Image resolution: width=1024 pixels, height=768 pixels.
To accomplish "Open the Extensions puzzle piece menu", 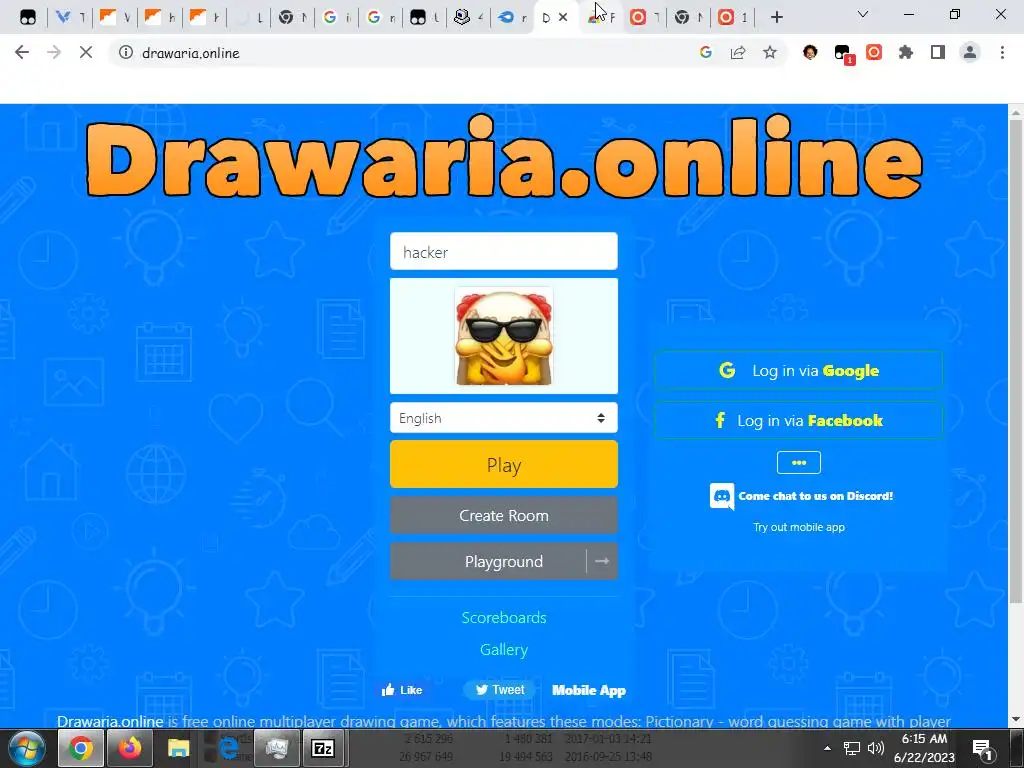I will (x=906, y=52).
